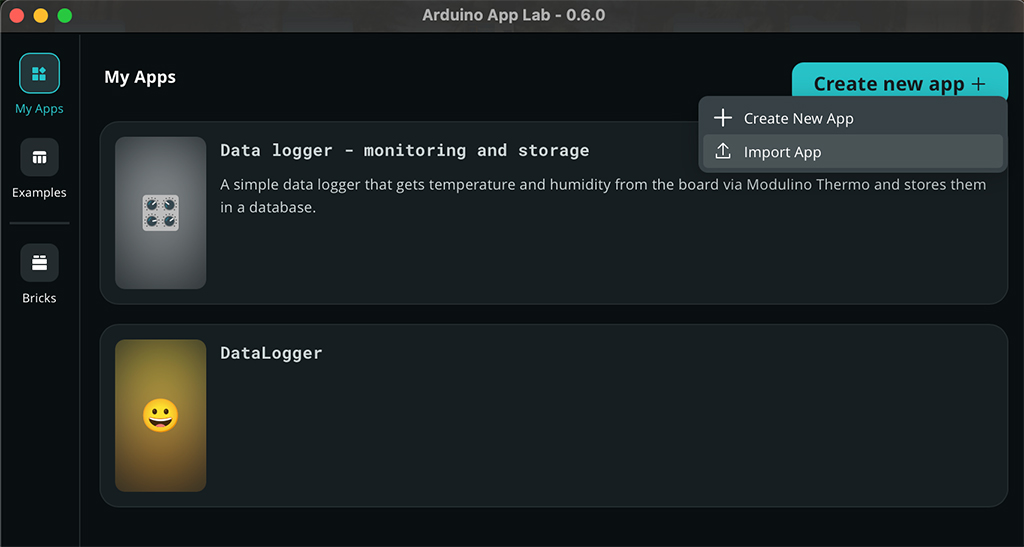Open the Bricks sidebar icon
This screenshot has width=1024, height=547.
[39, 263]
